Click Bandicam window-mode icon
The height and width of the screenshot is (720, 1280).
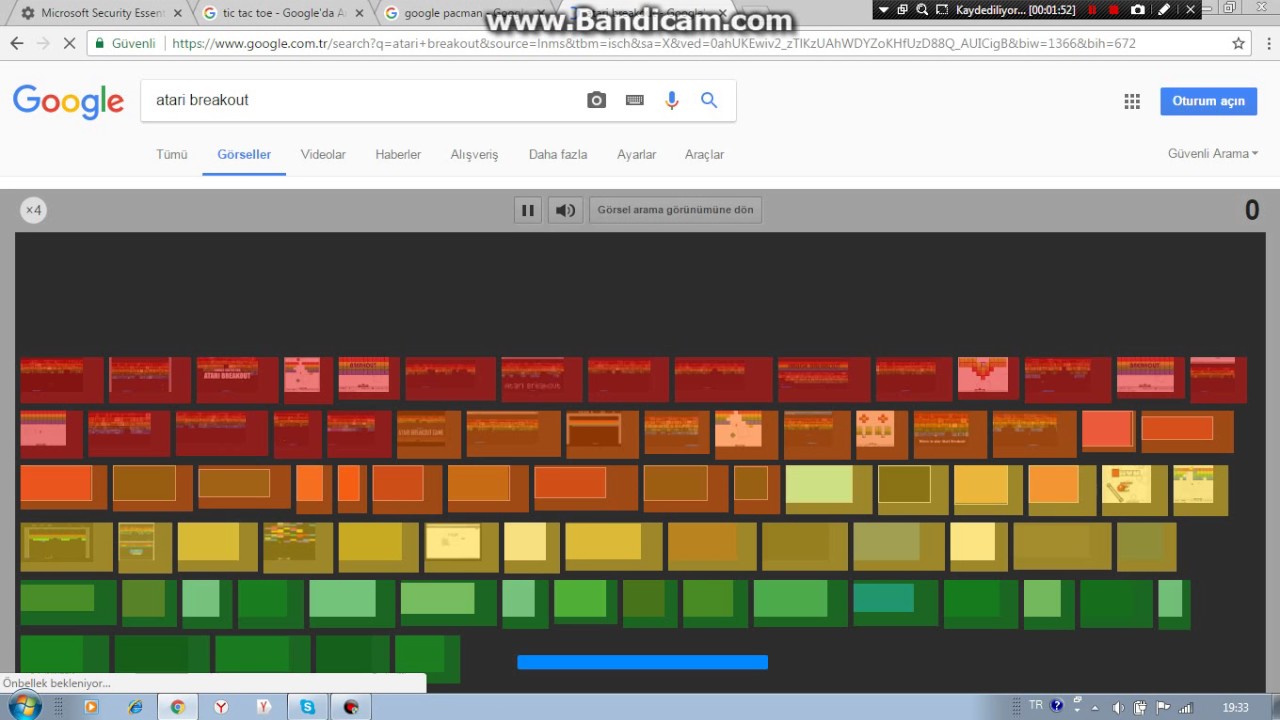point(903,9)
